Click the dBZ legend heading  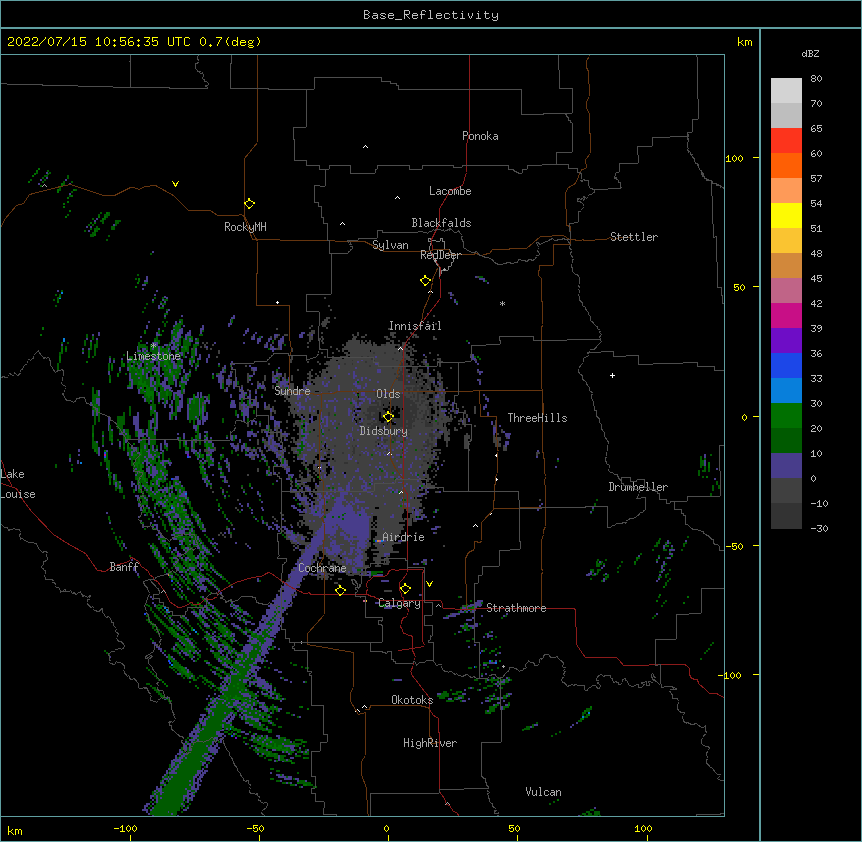click(x=810, y=53)
